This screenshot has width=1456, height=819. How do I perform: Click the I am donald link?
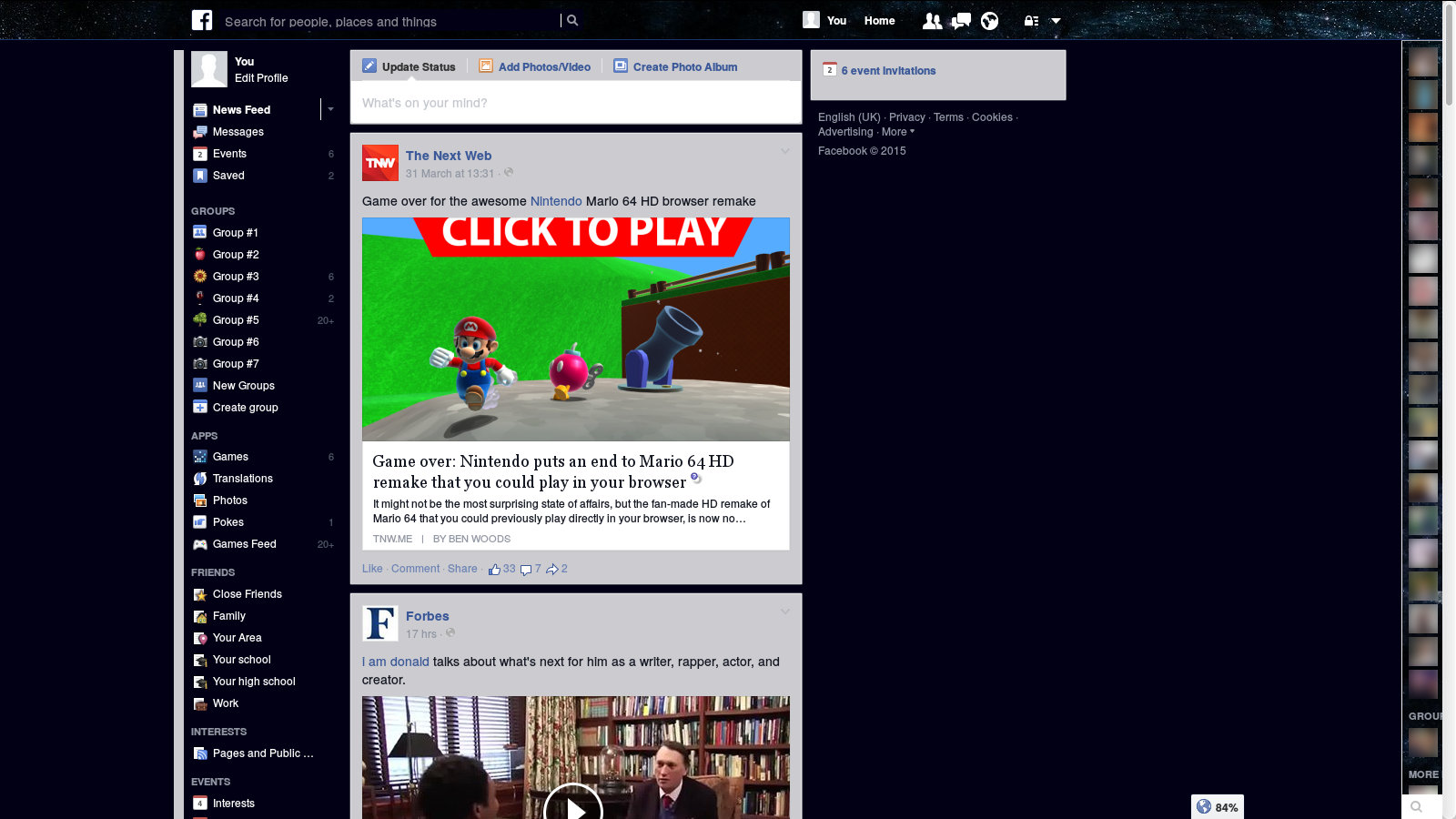tap(396, 662)
